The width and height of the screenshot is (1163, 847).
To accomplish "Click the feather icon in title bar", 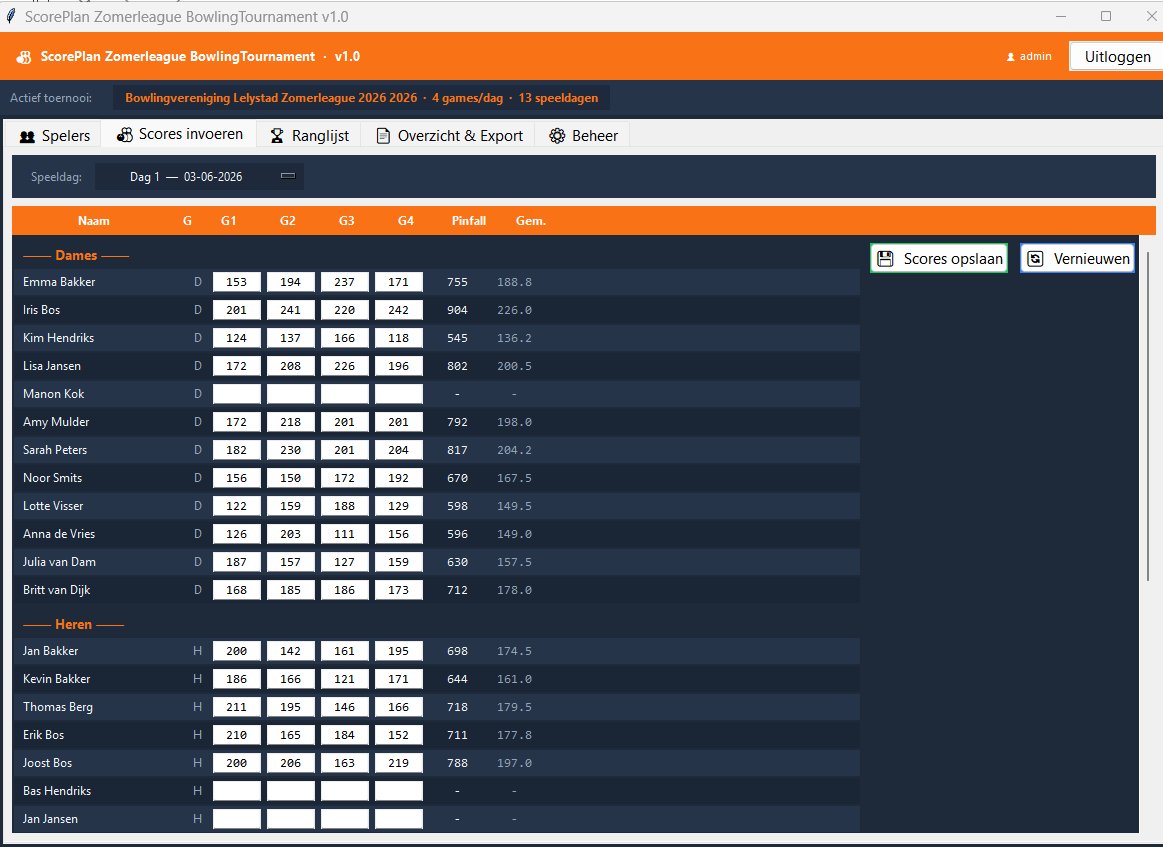I will [10, 16].
